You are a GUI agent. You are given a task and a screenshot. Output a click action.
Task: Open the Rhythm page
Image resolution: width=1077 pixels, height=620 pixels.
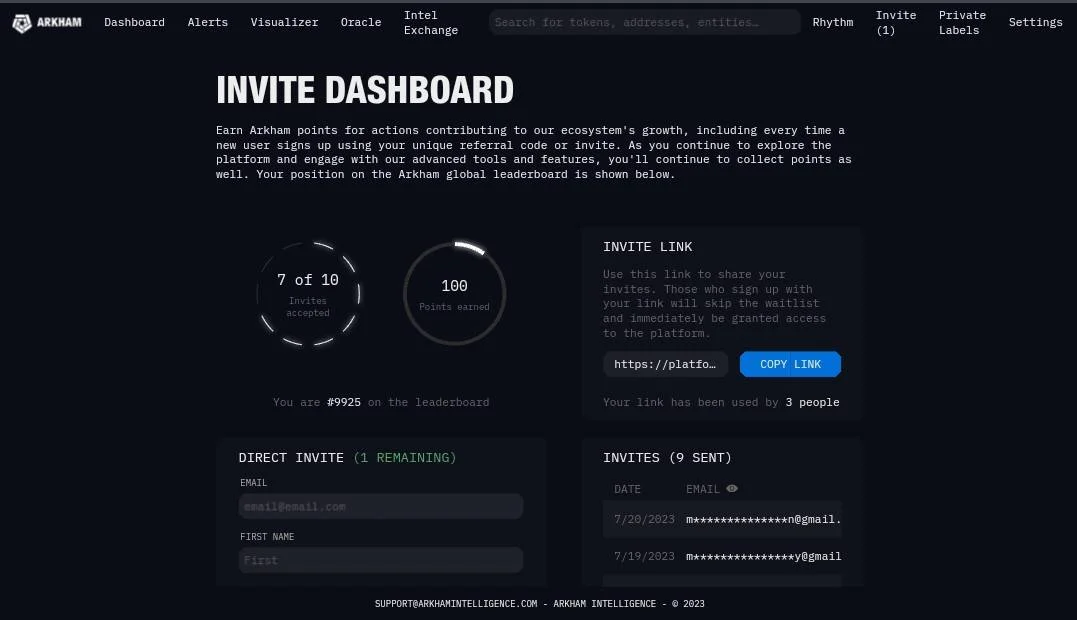(x=832, y=22)
